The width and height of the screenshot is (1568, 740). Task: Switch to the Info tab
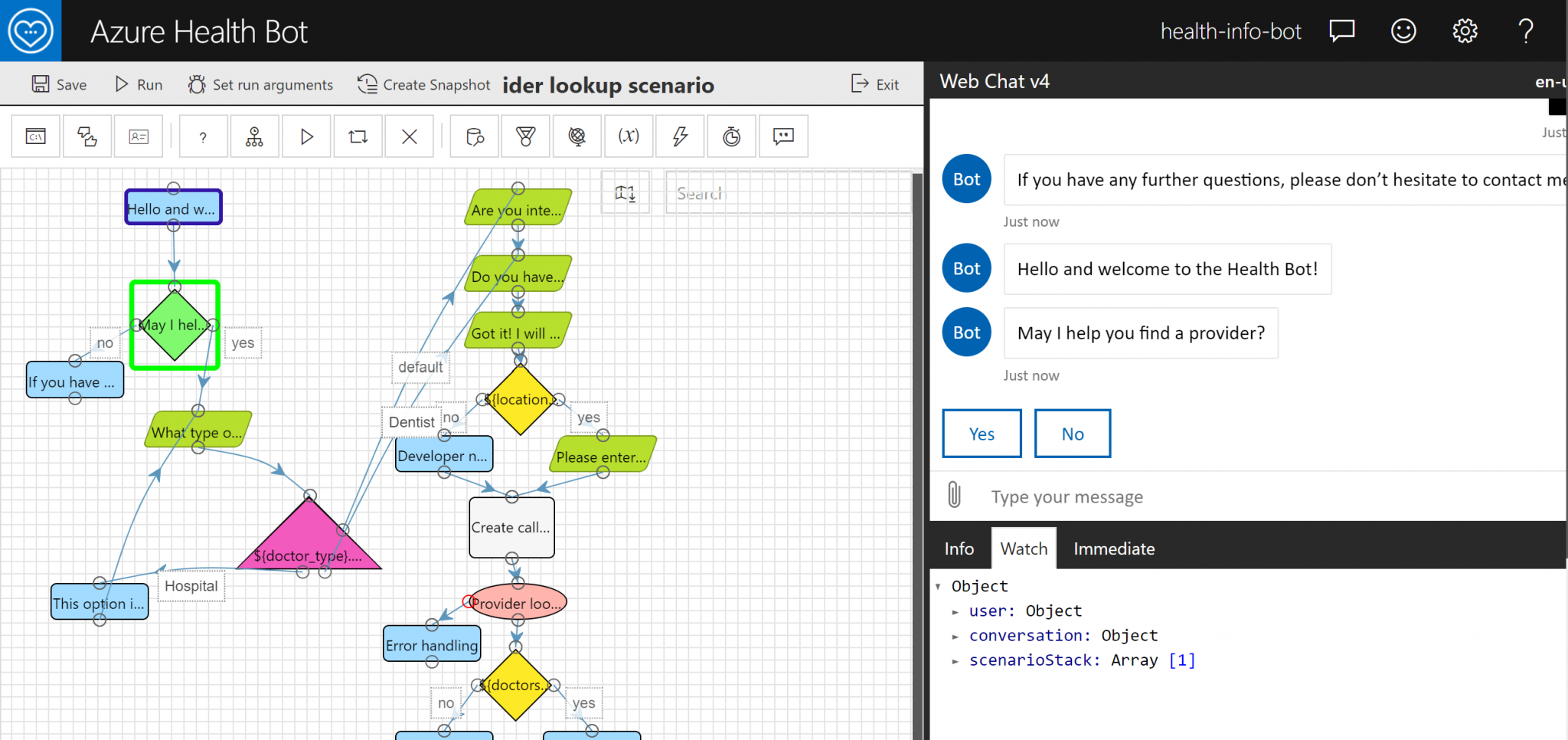(x=959, y=548)
